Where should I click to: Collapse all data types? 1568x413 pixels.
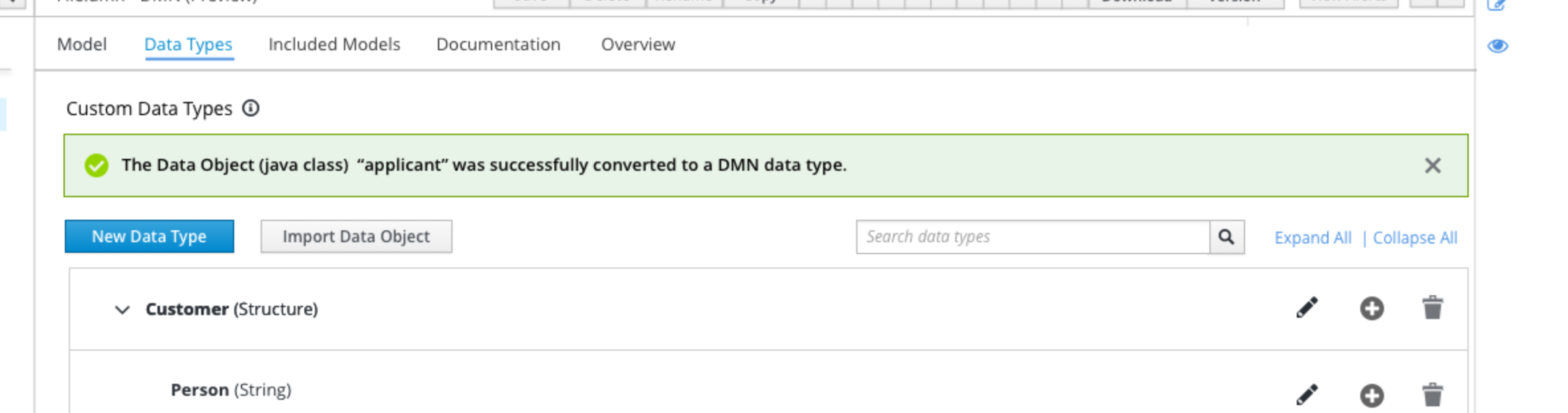click(1415, 238)
